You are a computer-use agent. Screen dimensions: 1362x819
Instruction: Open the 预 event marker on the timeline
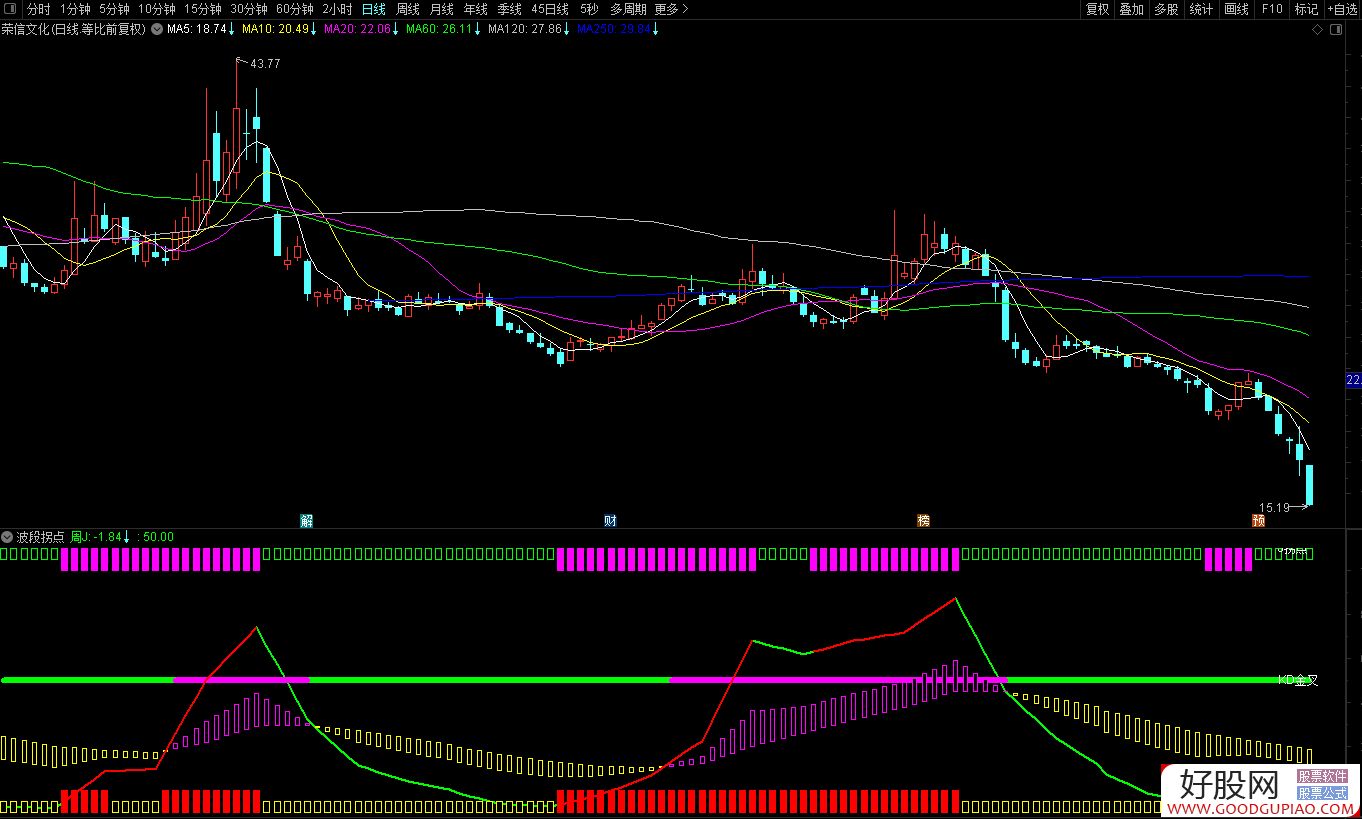pyautogui.click(x=1258, y=521)
